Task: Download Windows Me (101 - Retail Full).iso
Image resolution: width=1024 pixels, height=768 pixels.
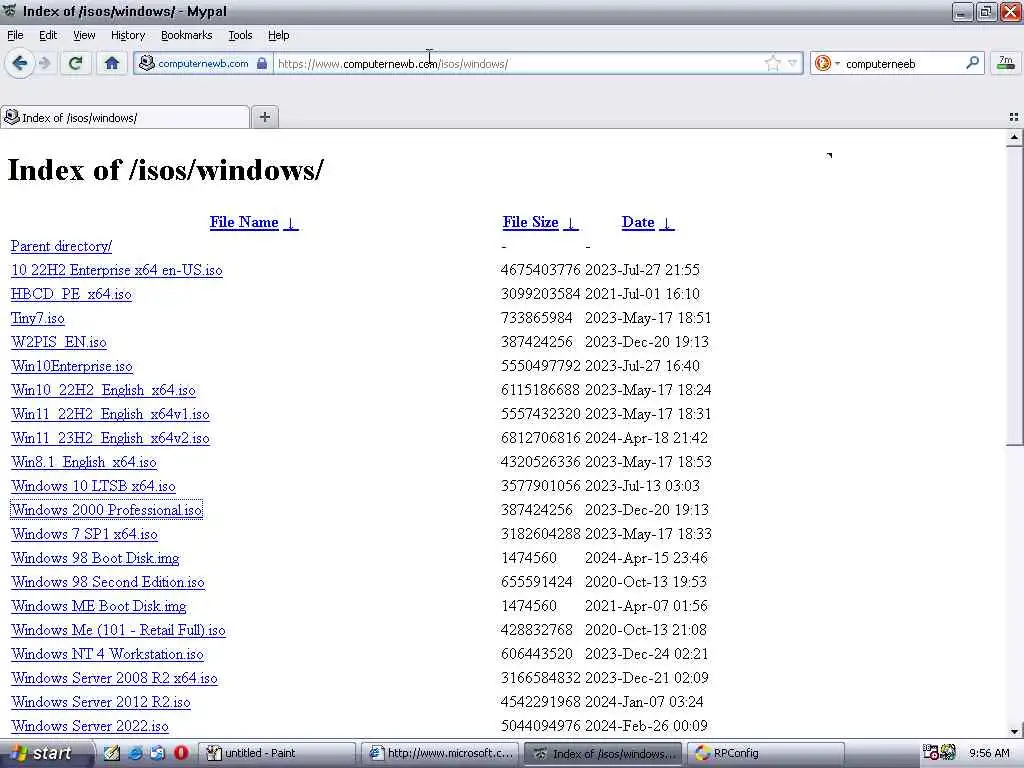Action: (x=118, y=630)
